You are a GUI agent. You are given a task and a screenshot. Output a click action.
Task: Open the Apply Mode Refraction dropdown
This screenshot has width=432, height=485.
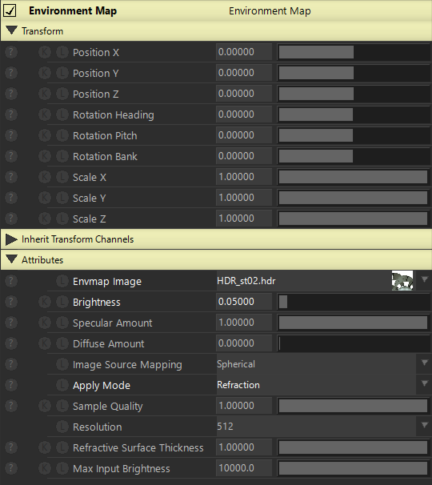(323, 385)
